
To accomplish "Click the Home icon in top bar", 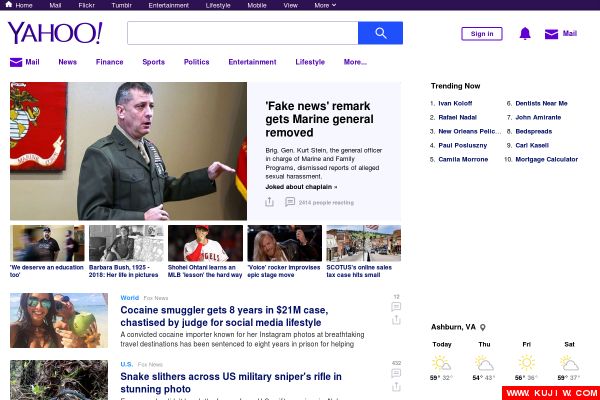I will click(9, 5).
